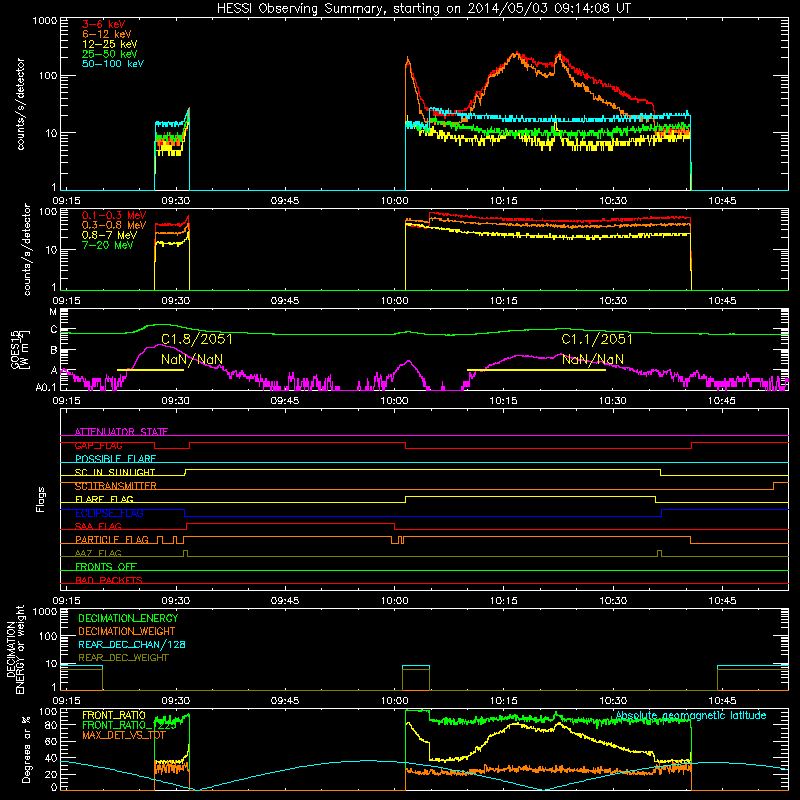Click the 'REAR_DEC_WEIGHT' legend label
The image size is (800, 800).
[123, 658]
